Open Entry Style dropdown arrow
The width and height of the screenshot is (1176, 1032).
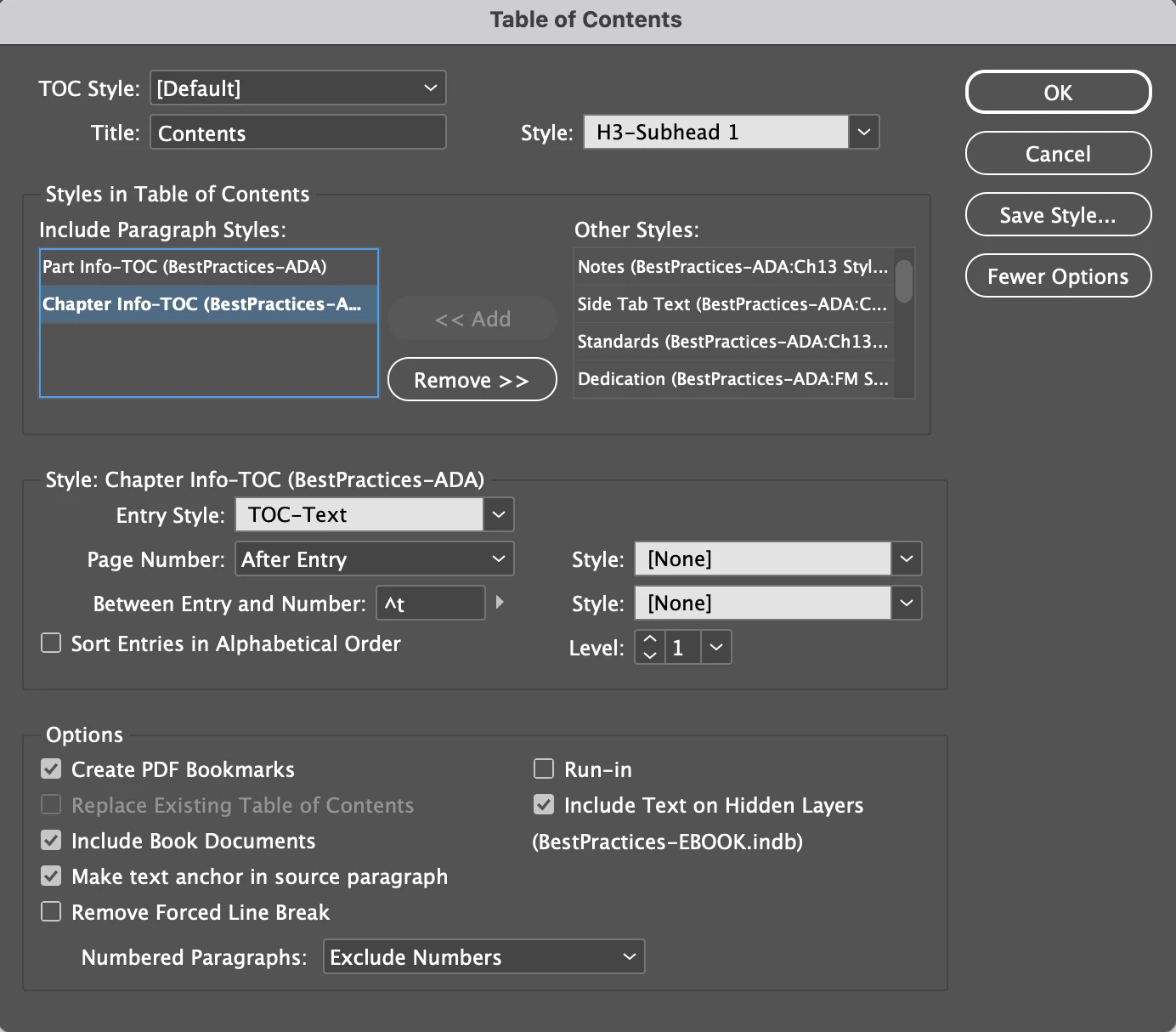point(499,514)
